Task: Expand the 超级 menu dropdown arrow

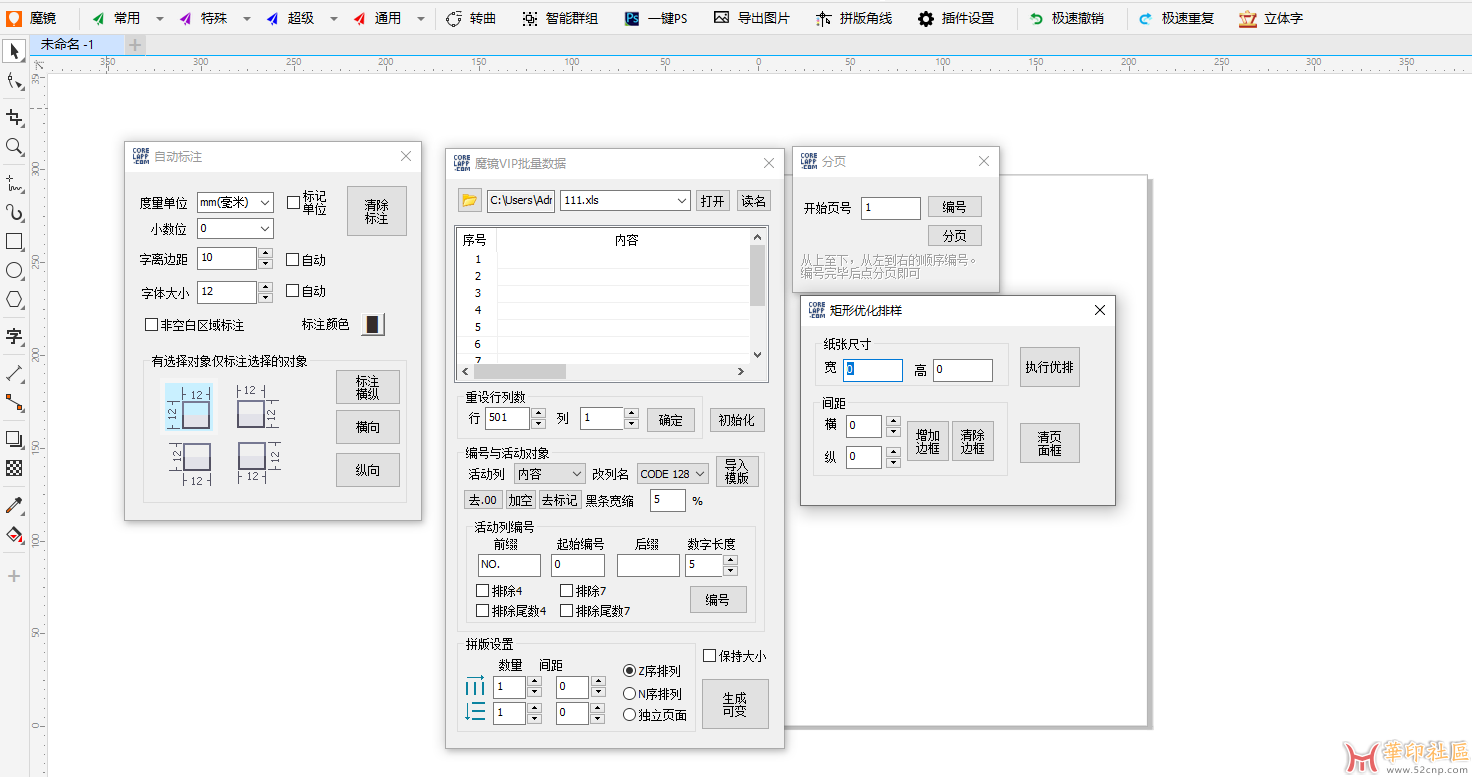Action: pyautogui.click(x=334, y=18)
